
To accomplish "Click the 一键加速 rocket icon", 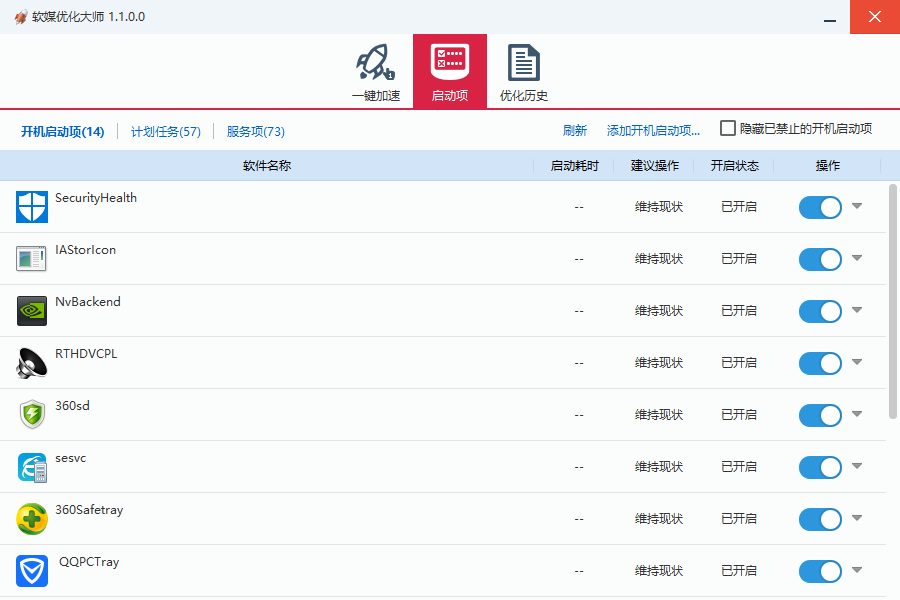I will pyautogui.click(x=375, y=64).
